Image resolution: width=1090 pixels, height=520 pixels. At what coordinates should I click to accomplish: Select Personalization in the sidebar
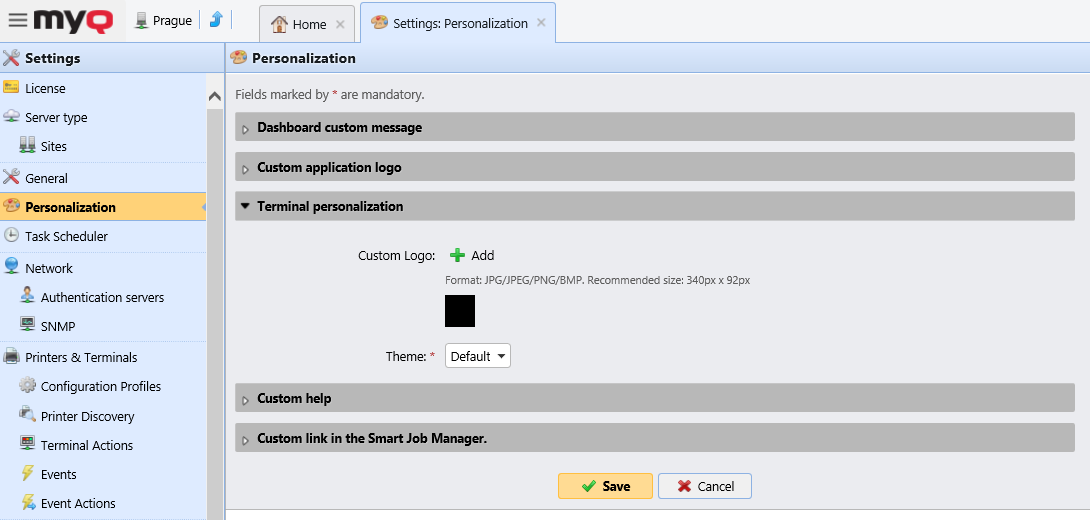(103, 207)
